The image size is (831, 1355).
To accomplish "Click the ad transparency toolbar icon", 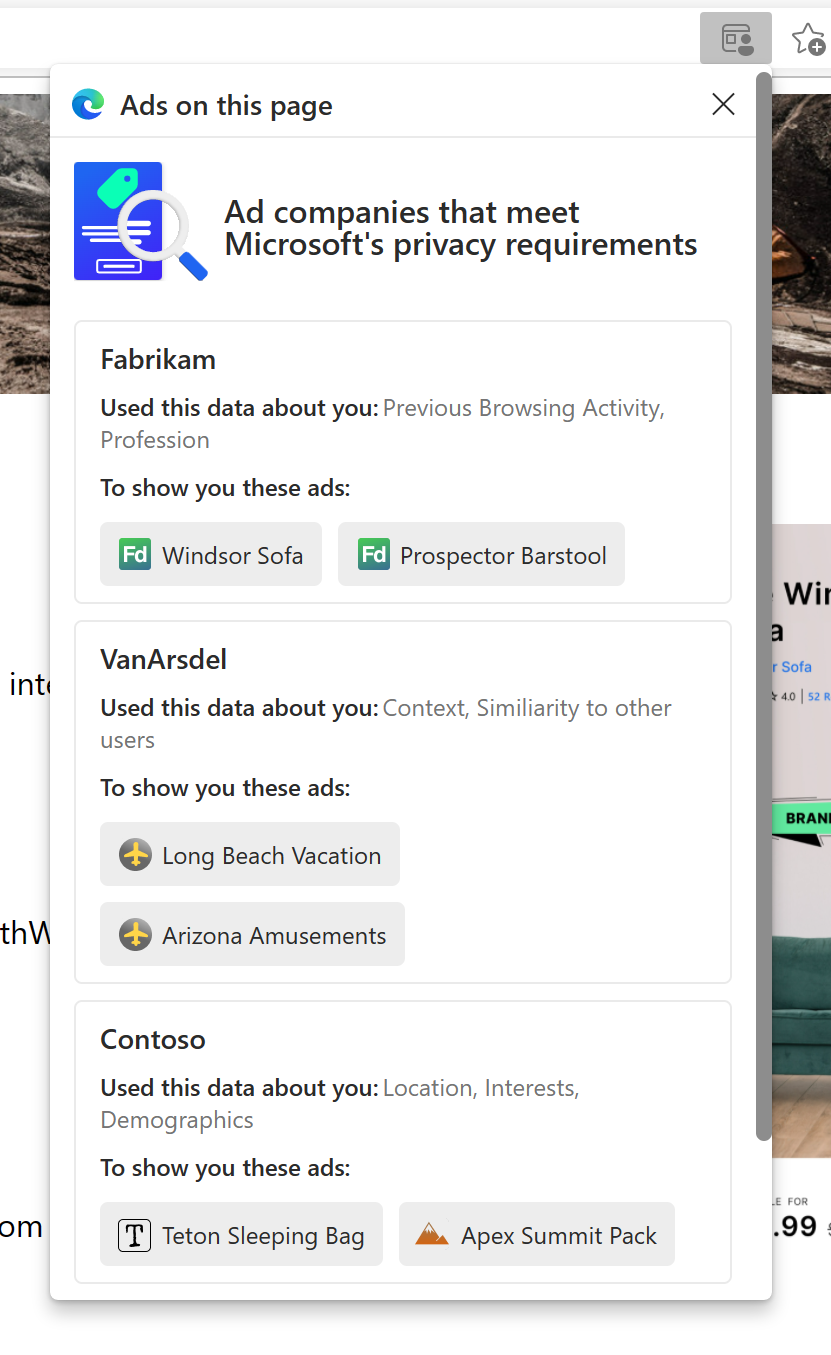I will [x=736, y=38].
